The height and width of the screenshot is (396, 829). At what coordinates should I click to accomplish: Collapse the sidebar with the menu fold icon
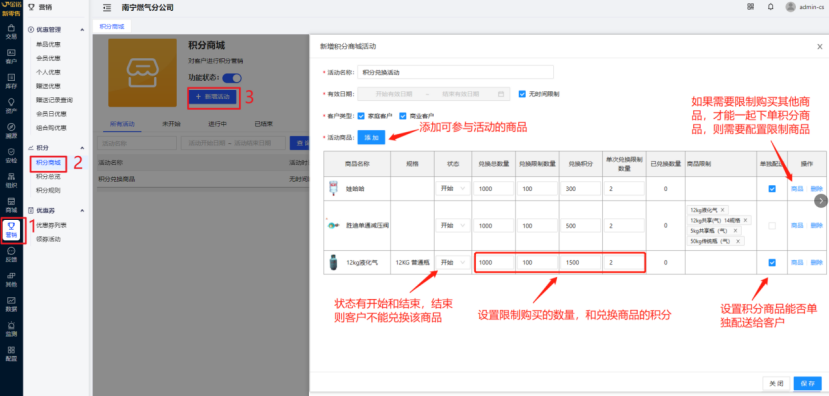107,7
